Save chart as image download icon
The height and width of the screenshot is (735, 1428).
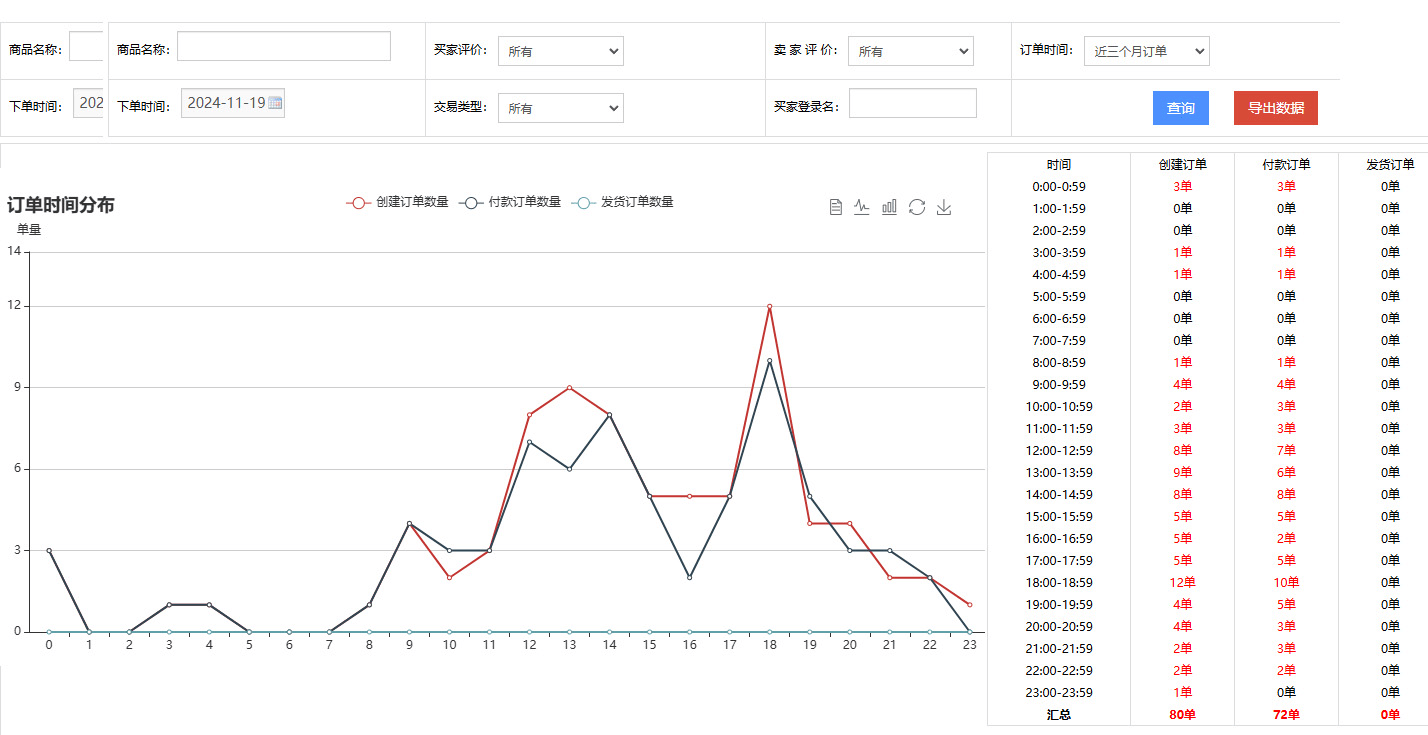point(944,207)
